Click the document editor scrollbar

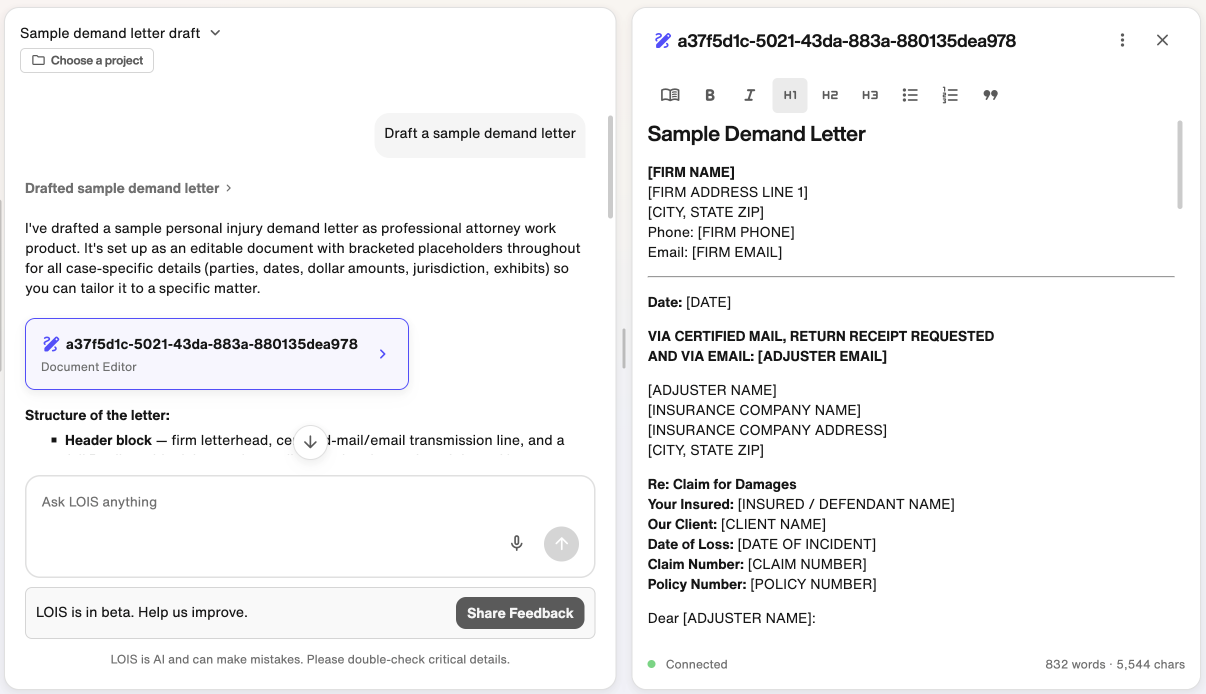[1180, 165]
